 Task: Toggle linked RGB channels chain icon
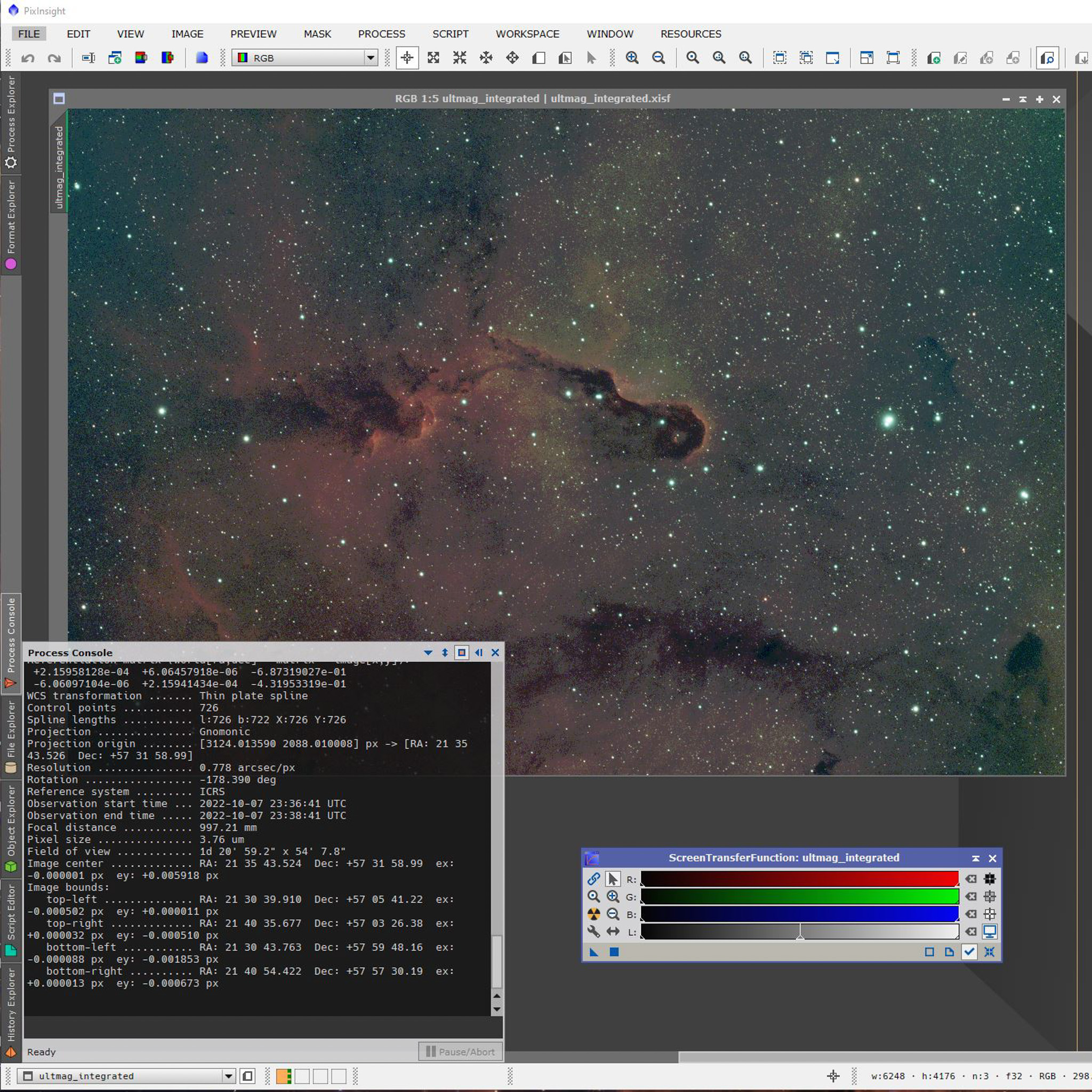click(593, 879)
